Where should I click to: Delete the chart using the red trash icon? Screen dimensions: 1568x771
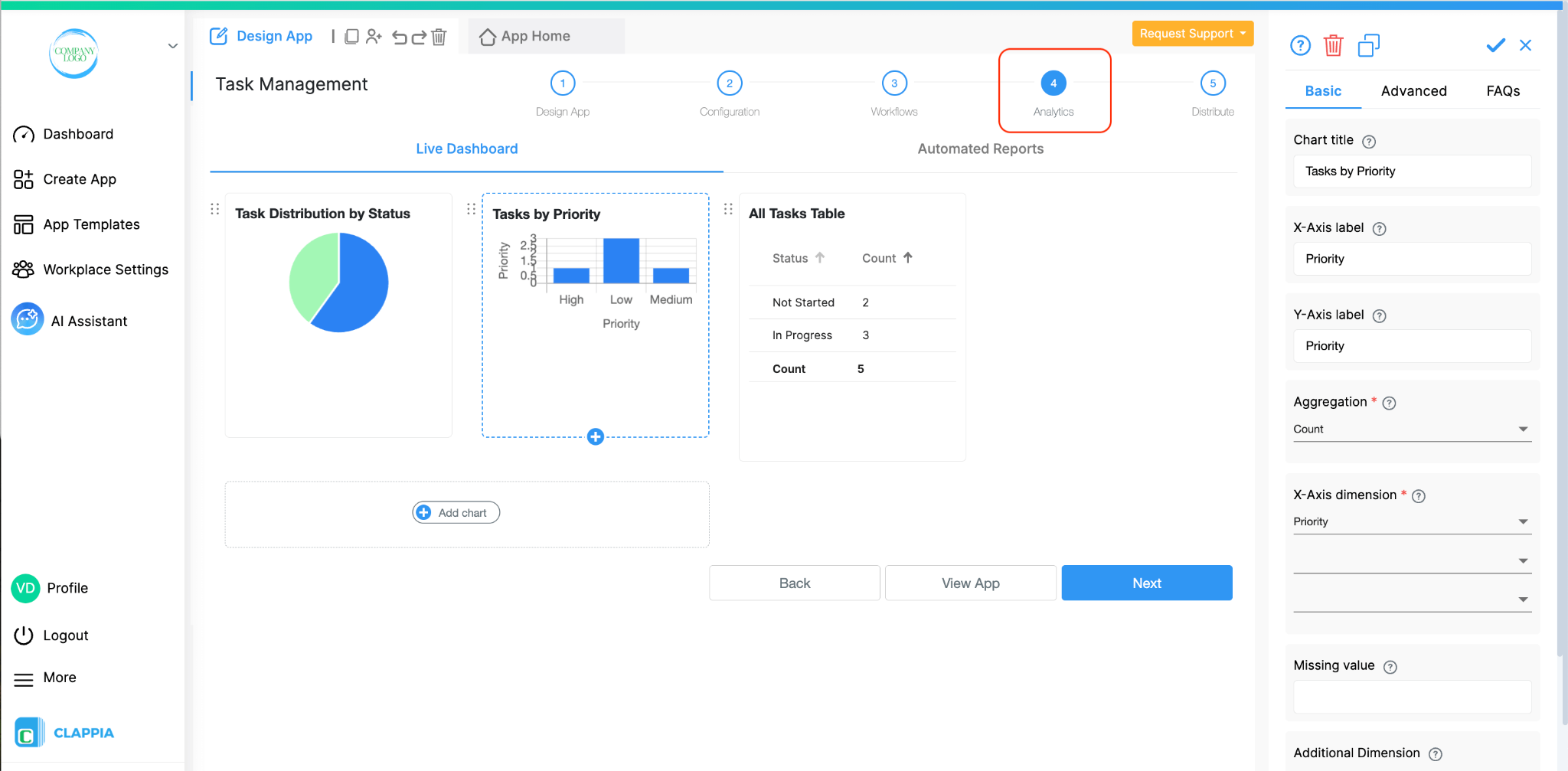[1334, 45]
